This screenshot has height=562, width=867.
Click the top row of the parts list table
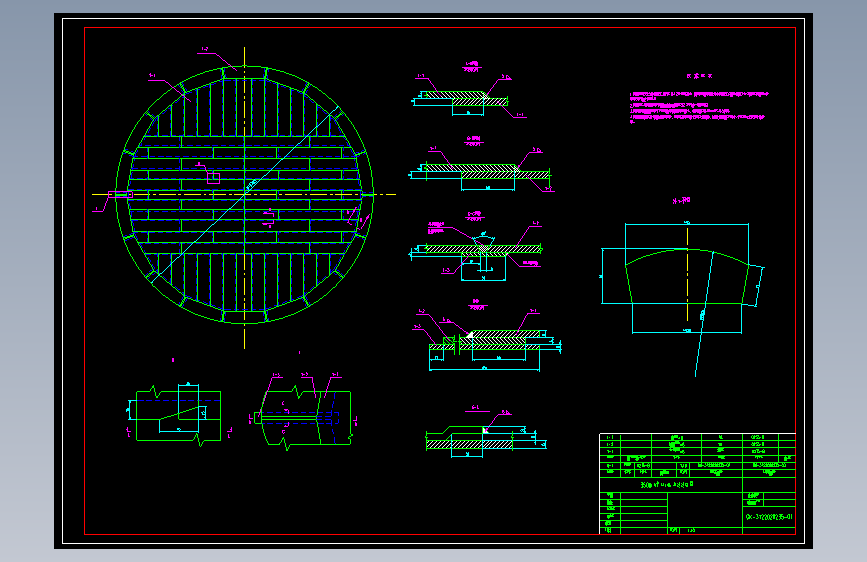click(697, 437)
